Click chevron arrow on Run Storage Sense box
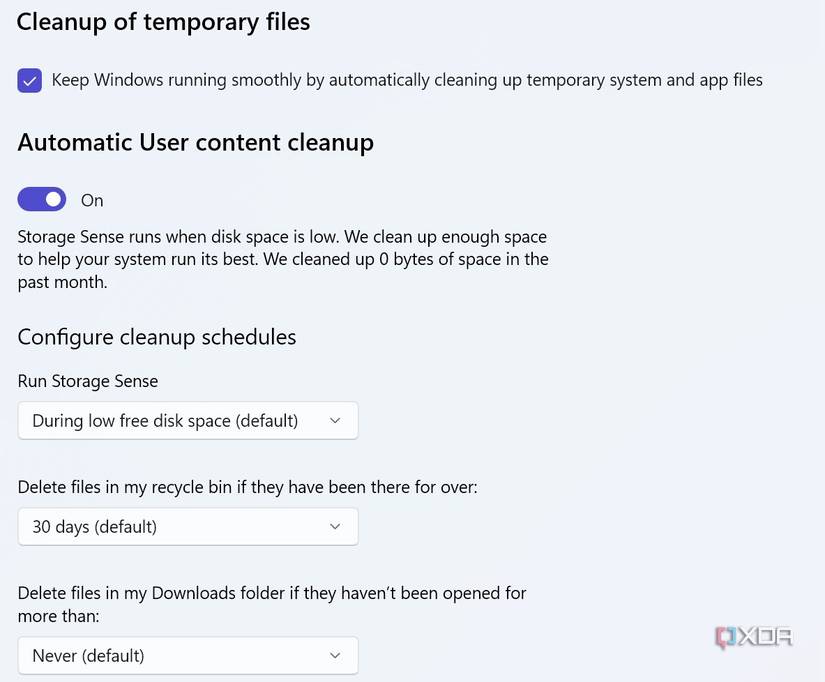The image size is (825, 682). [x=335, y=421]
